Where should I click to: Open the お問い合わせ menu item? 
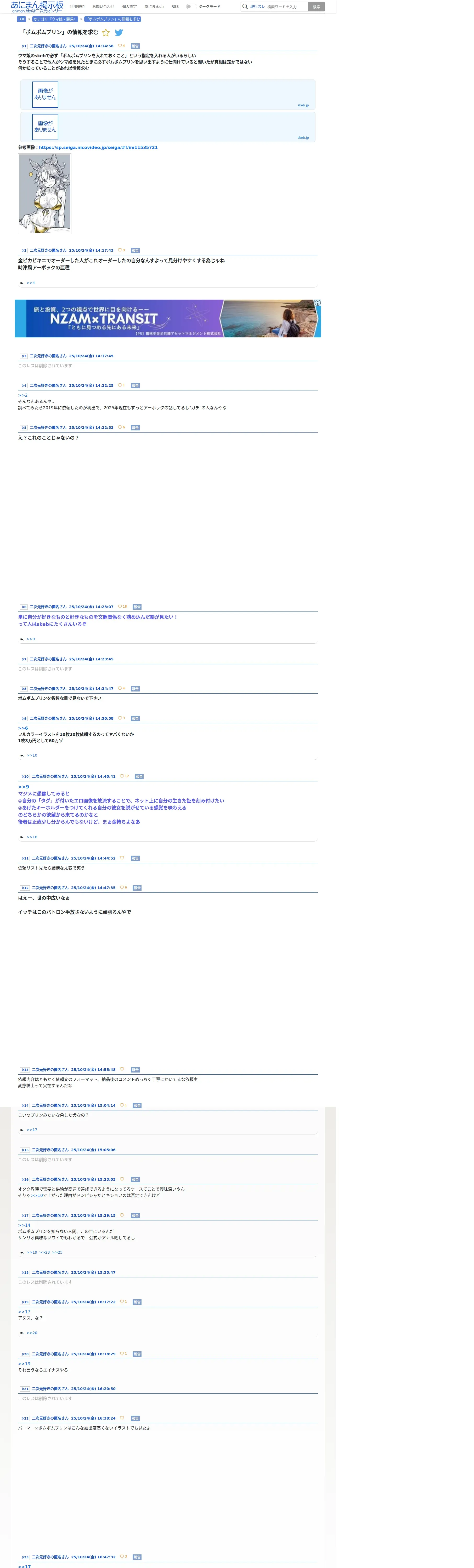103,7
